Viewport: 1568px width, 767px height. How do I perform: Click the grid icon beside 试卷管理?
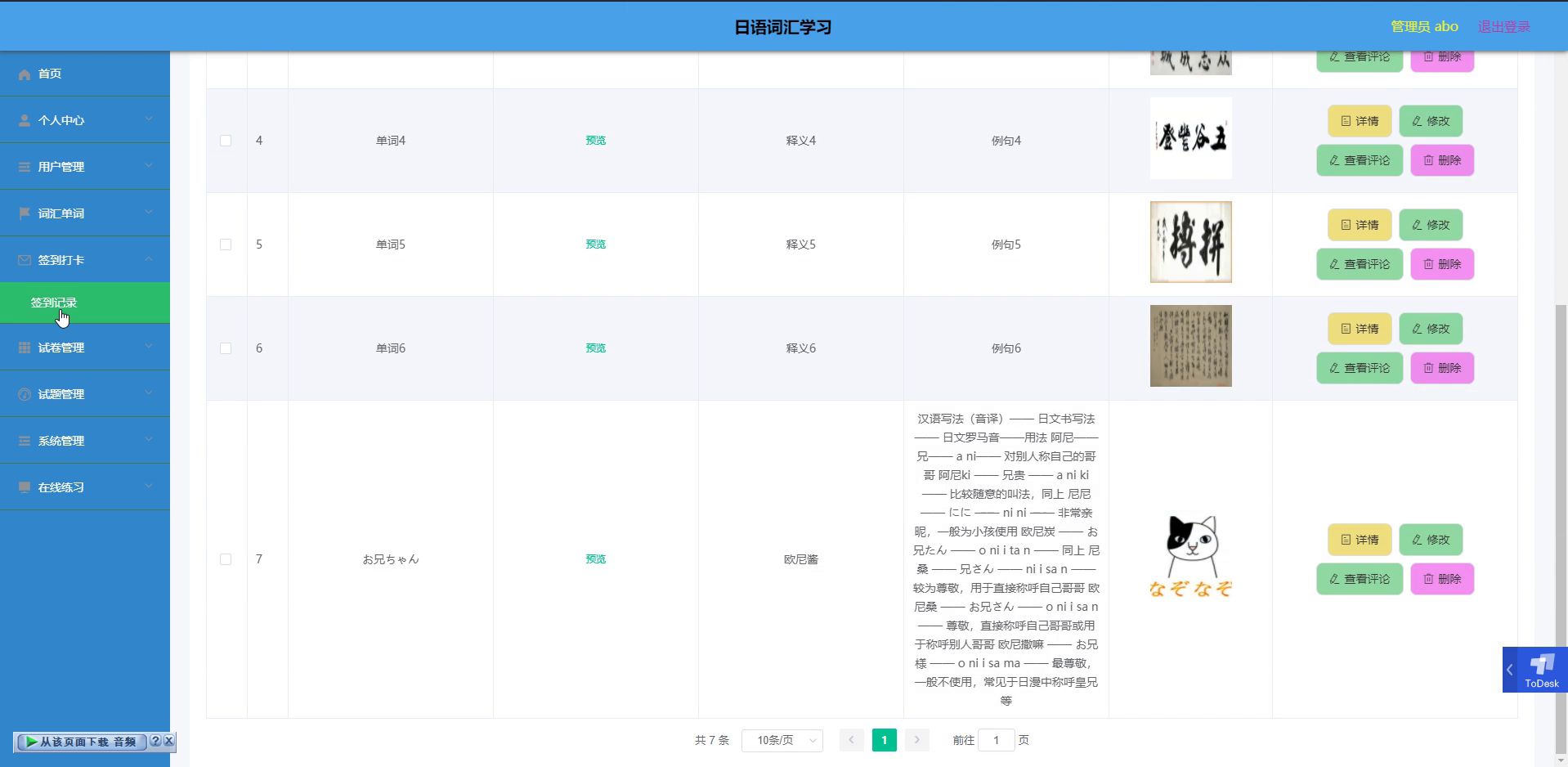[x=25, y=348]
